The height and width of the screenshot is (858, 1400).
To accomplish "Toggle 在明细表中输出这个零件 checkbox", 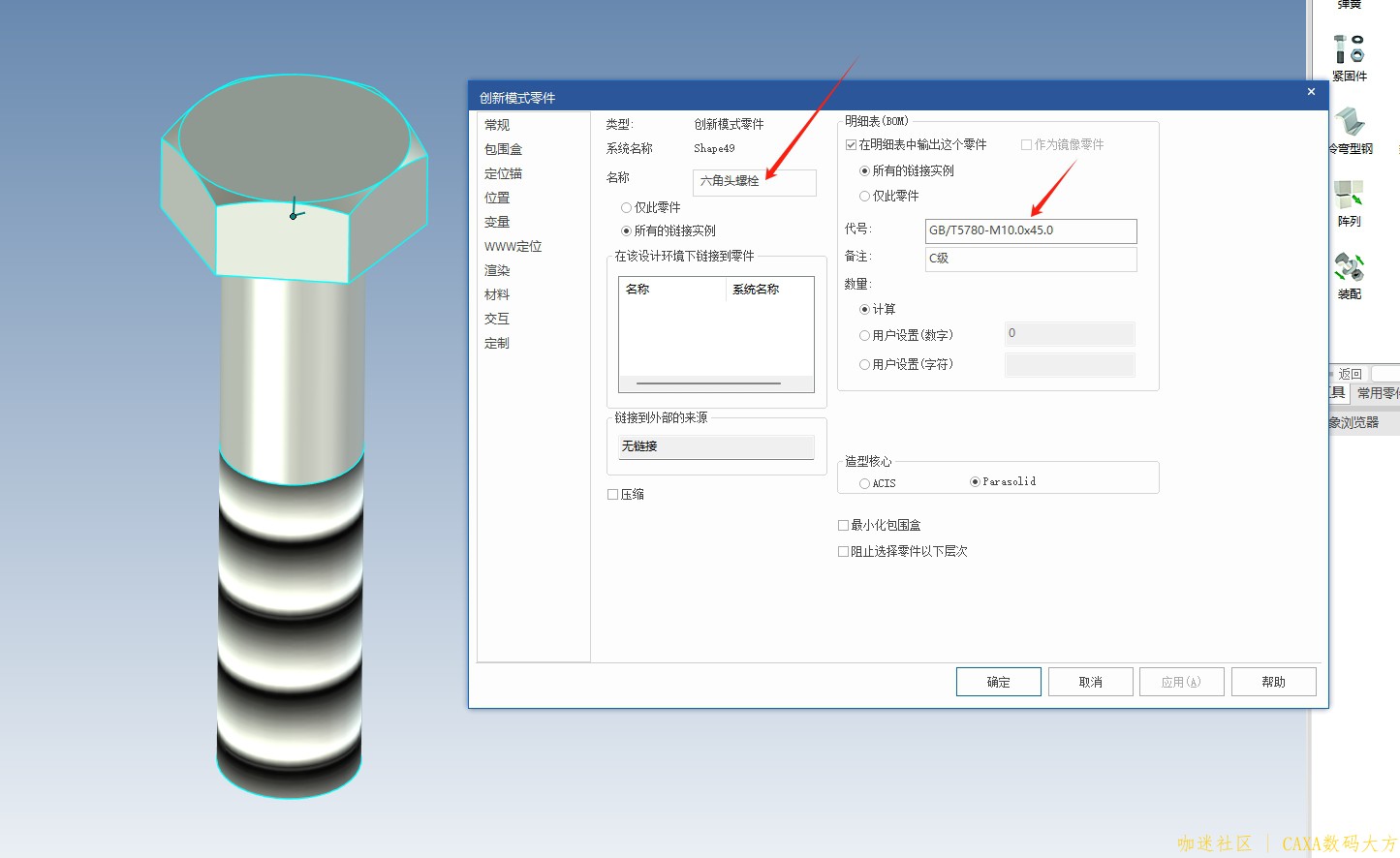I will click(851, 145).
